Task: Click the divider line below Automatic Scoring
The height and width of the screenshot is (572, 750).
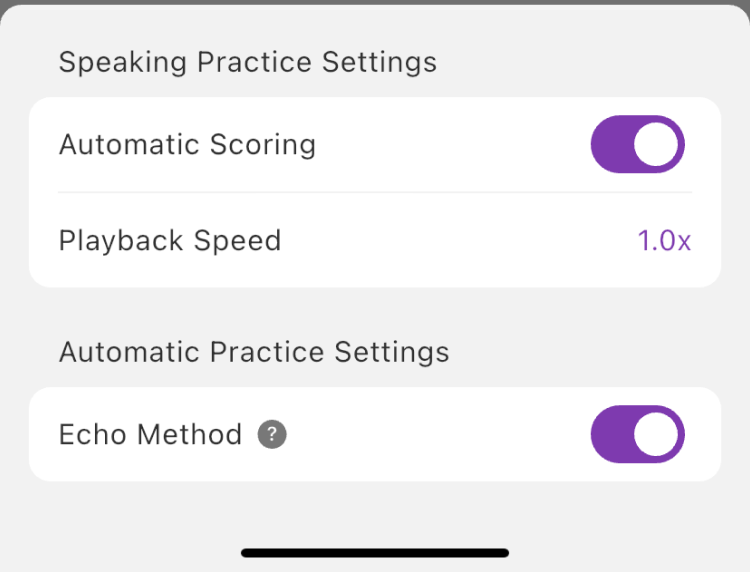Action: pyautogui.click(x=375, y=192)
